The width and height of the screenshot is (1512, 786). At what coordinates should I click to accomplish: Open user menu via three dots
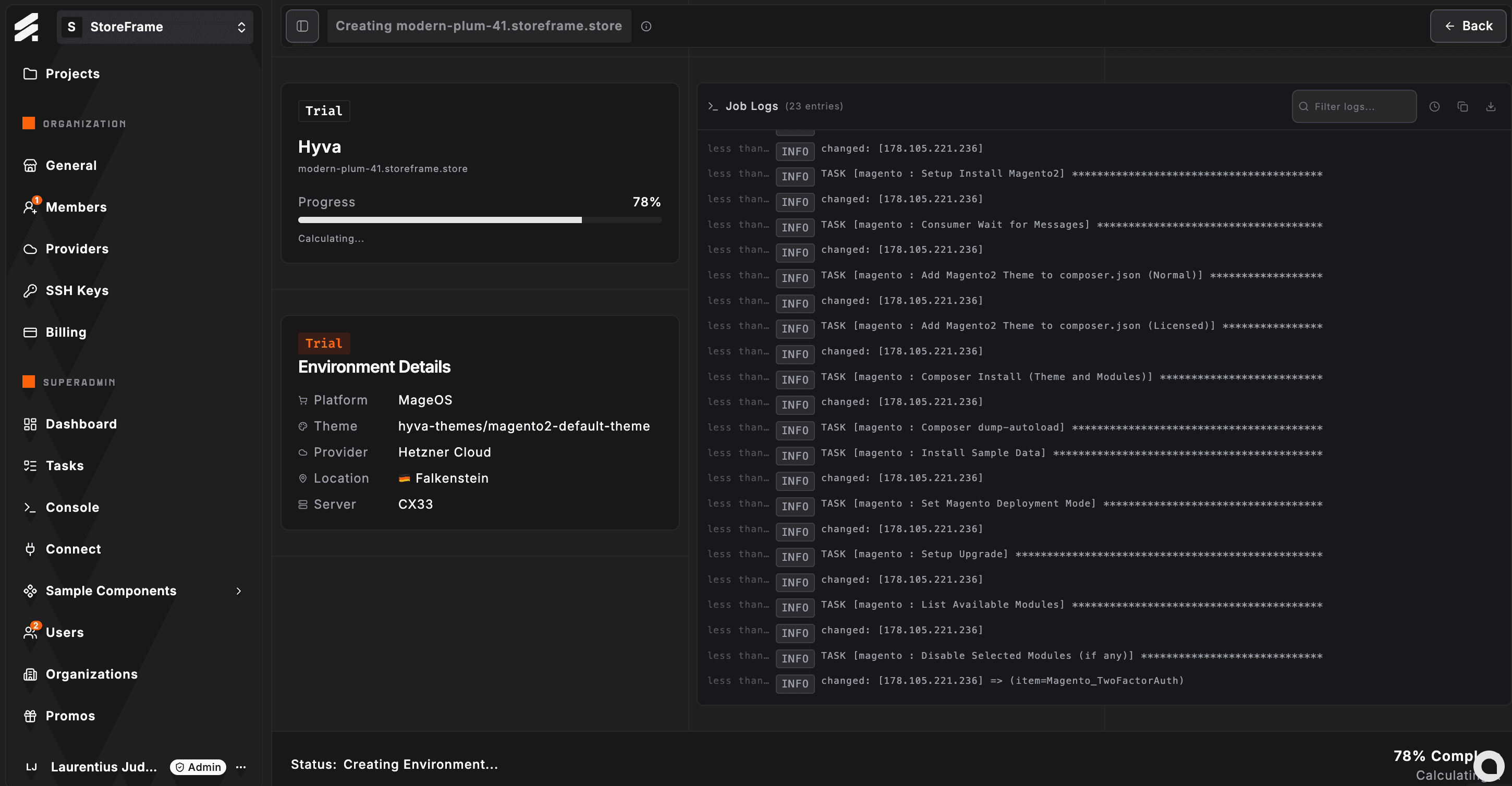[241, 767]
